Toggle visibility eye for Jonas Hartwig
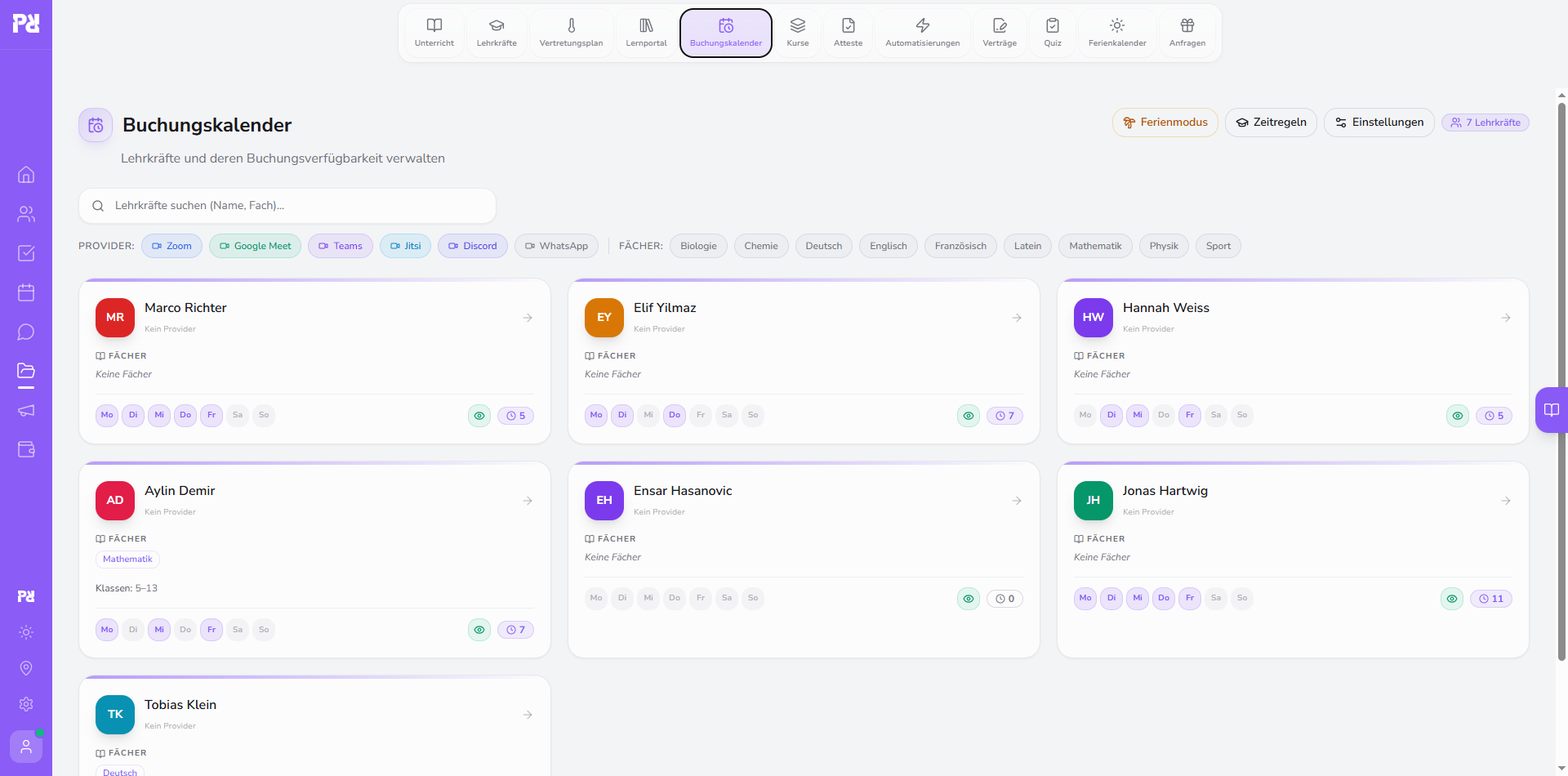The image size is (1568, 776). [1452, 599]
